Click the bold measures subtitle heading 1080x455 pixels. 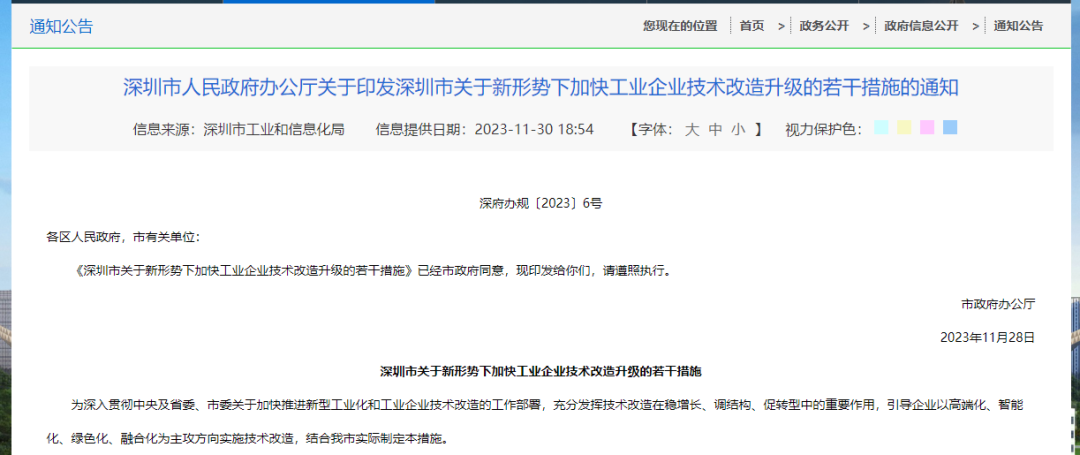coord(541,371)
